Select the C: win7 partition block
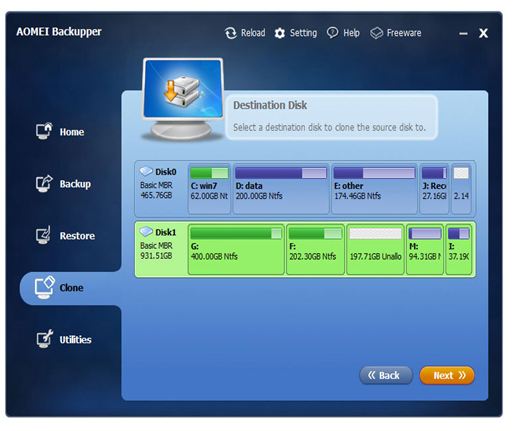Viewport: 523px width, 431px height. pyautogui.click(x=209, y=188)
